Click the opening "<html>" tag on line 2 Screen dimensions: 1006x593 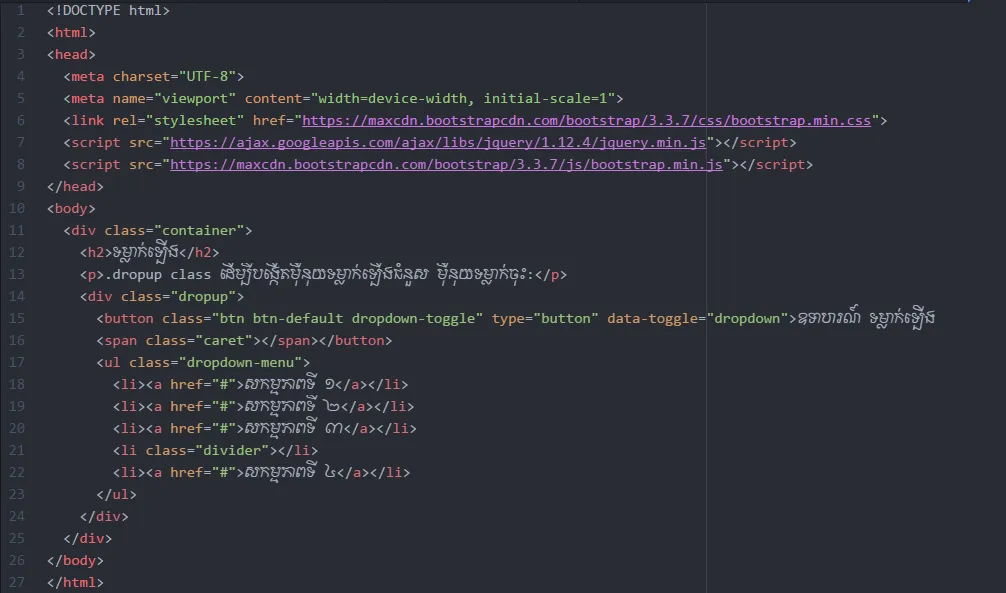point(71,32)
